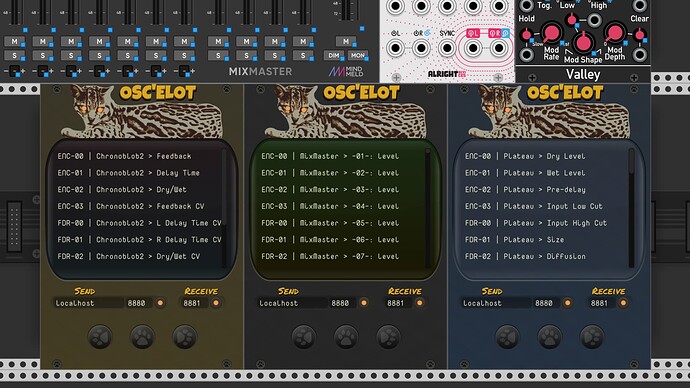Toggle the Receive LED on Plateau OSC'elot
Screen dimensions: 690x388
pos(623,303)
